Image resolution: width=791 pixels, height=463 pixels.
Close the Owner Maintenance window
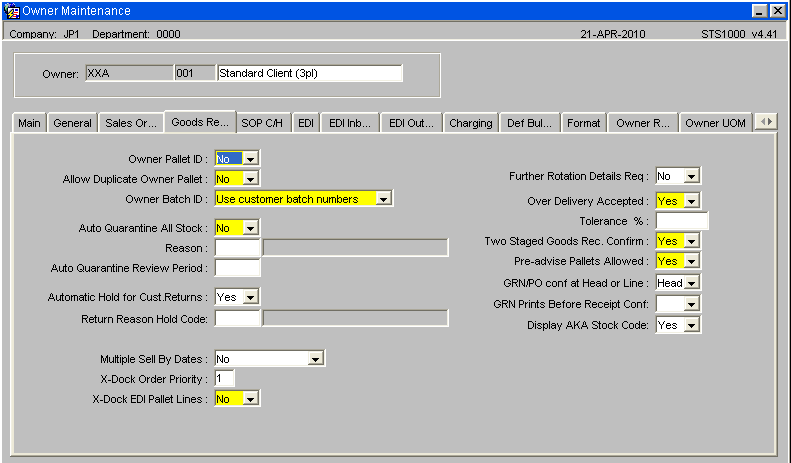[x=777, y=11]
